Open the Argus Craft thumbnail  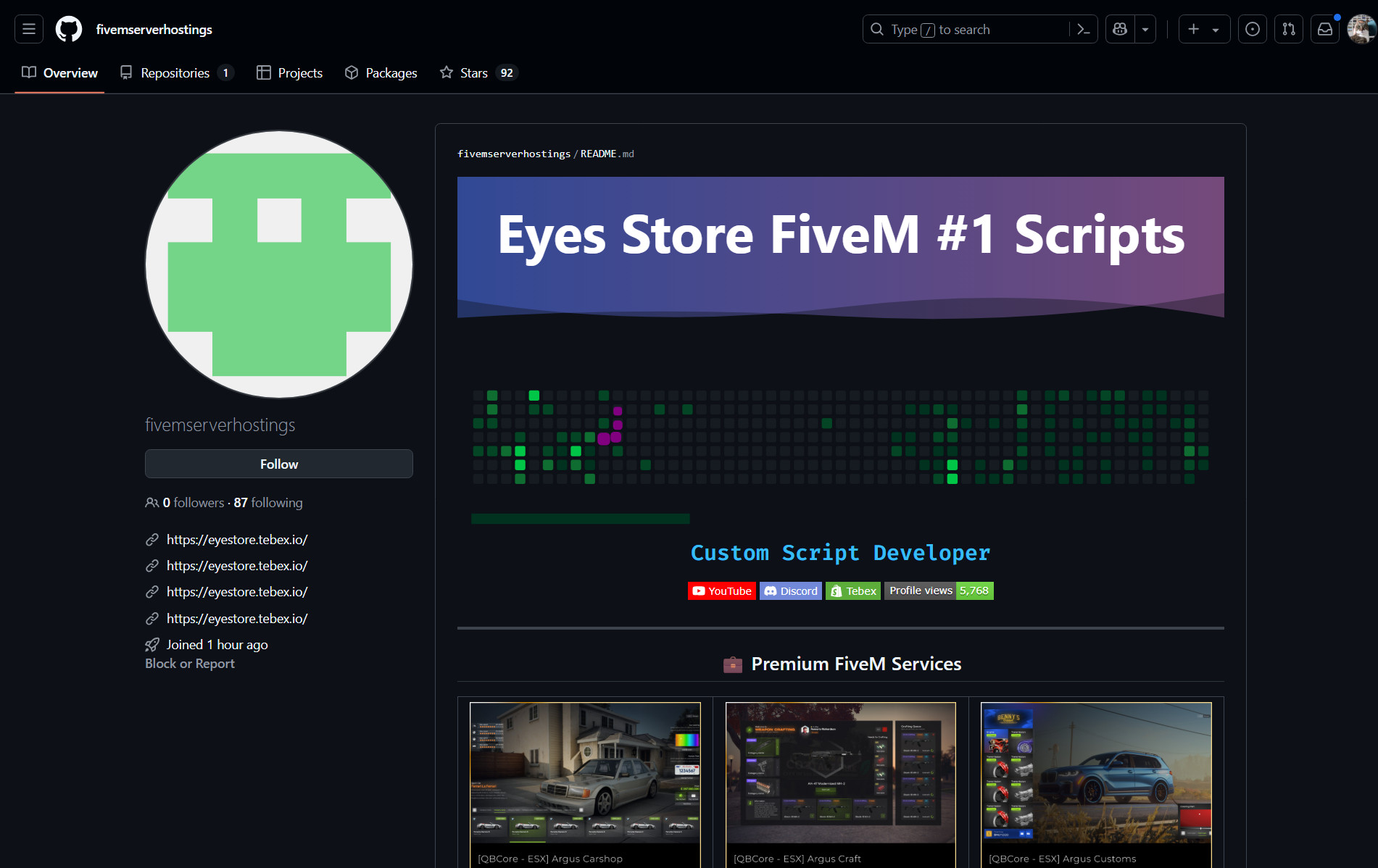coord(841,772)
